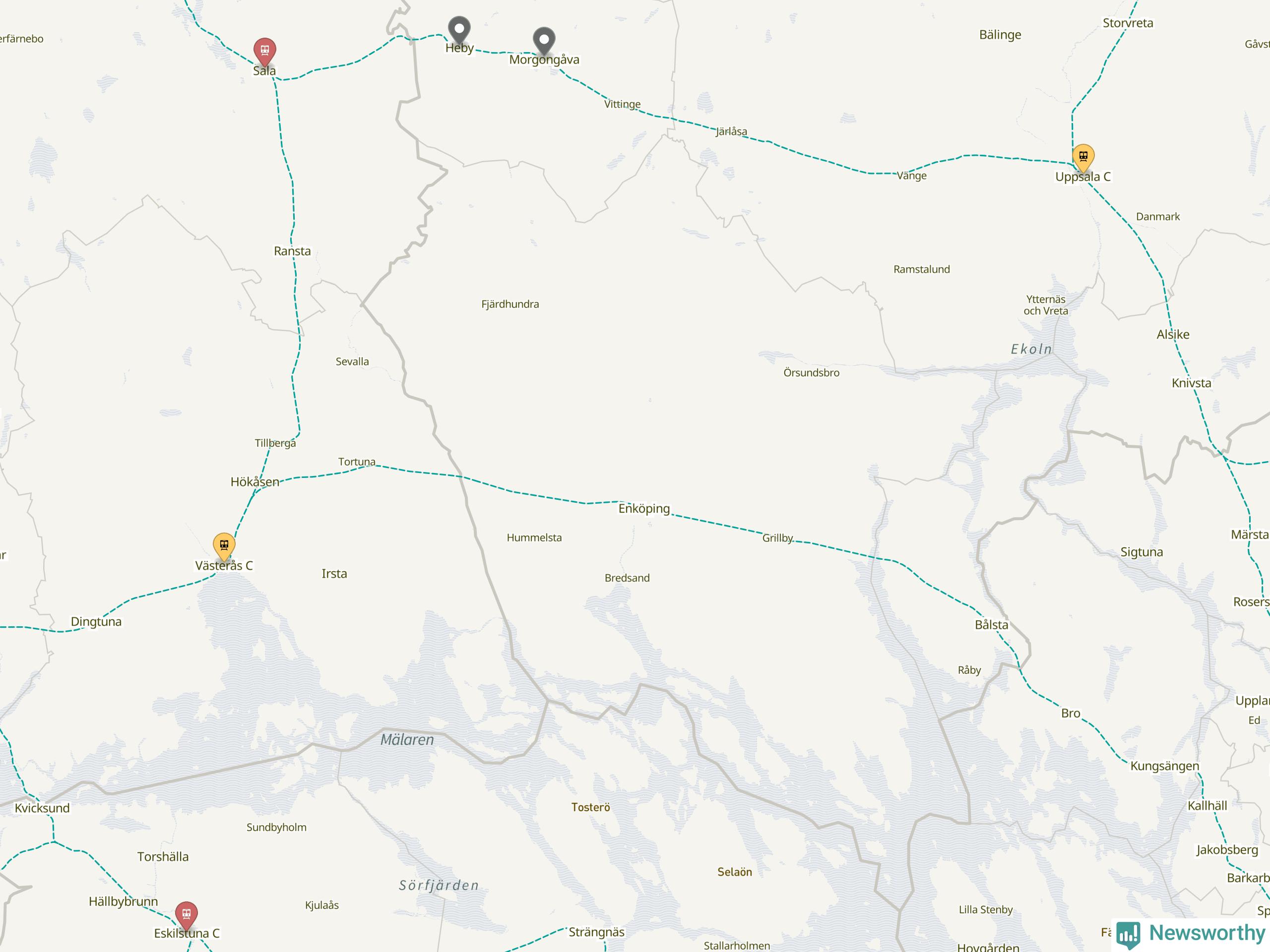Click the red Eskilstuna C station marker
Viewport: 1270px width, 952px height.
click(186, 916)
